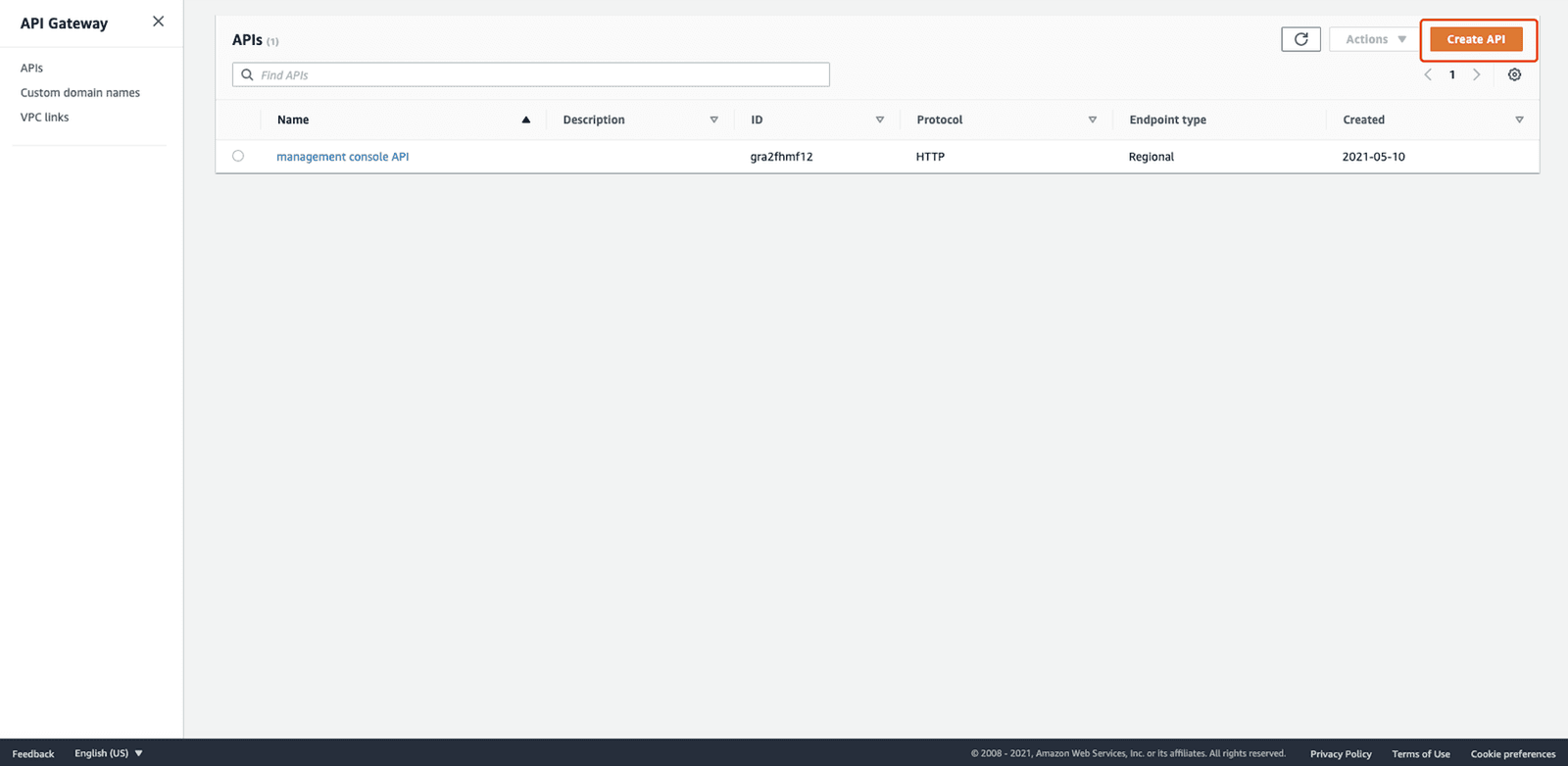Click the HTTP protocol cell
Image resolution: width=1568 pixels, height=766 pixels.
pyautogui.click(x=930, y=157)
